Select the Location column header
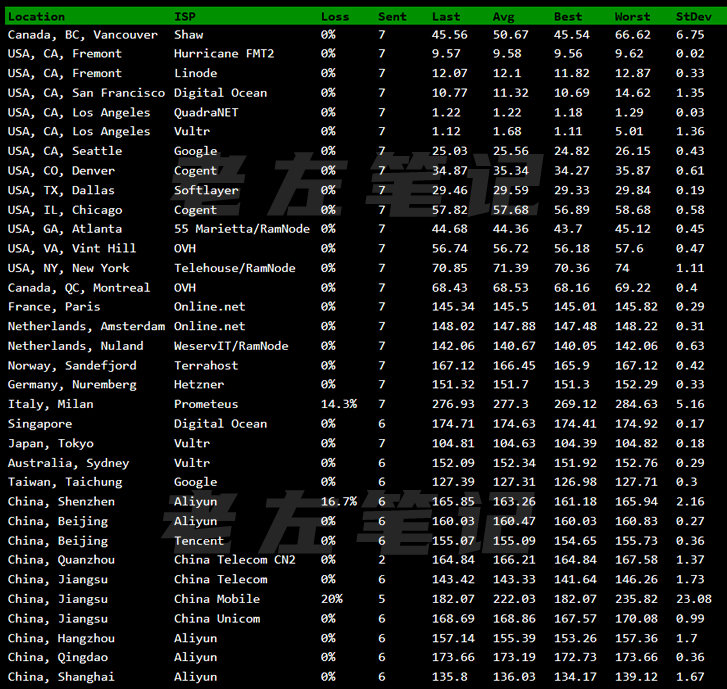 [36, 17]
